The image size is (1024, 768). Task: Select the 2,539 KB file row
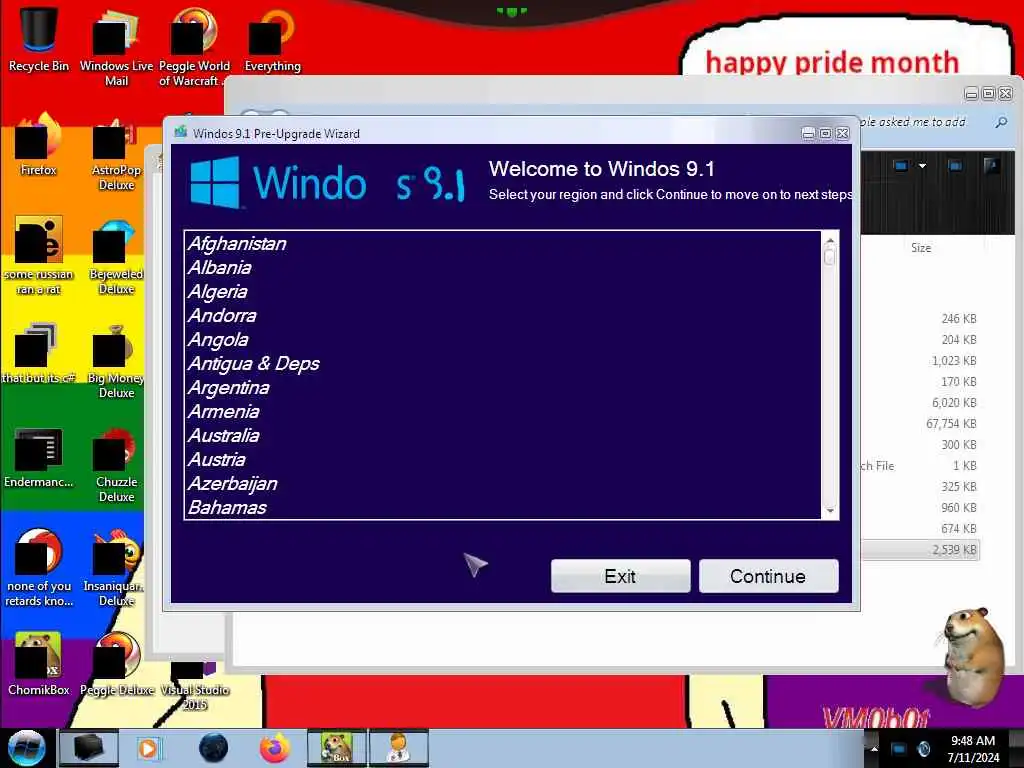tap(920, 550)
